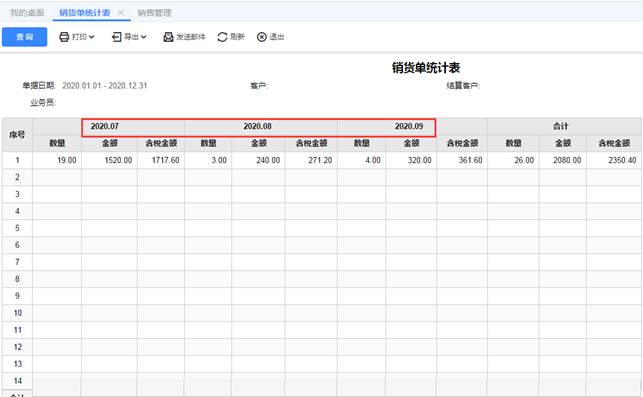The width and height of the screenshot is (643, 397).
Task: Click the 2080.00 total amount cell
Action: coord(563,160)
